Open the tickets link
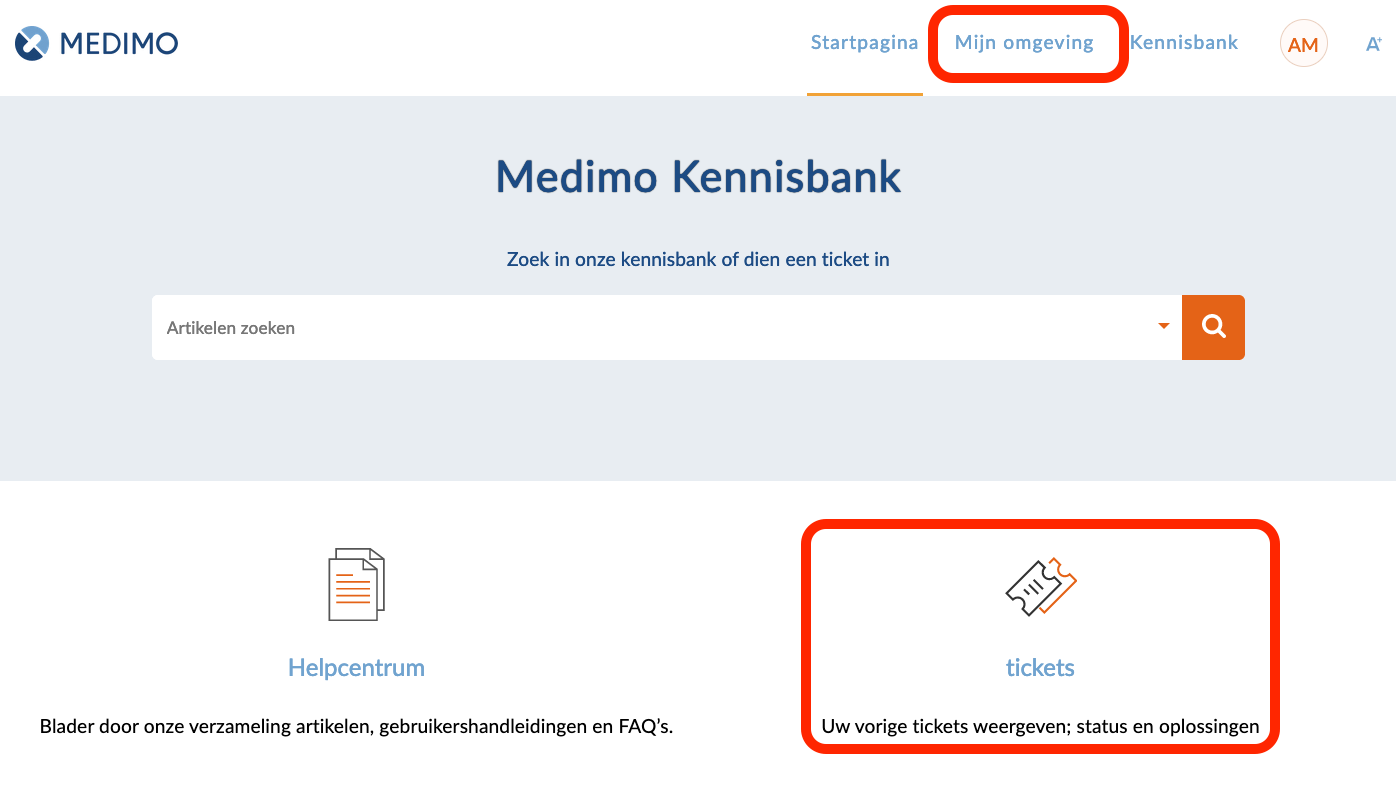Image resolution: width=1396 pixels, height=786 pixels. [1040, 668]
